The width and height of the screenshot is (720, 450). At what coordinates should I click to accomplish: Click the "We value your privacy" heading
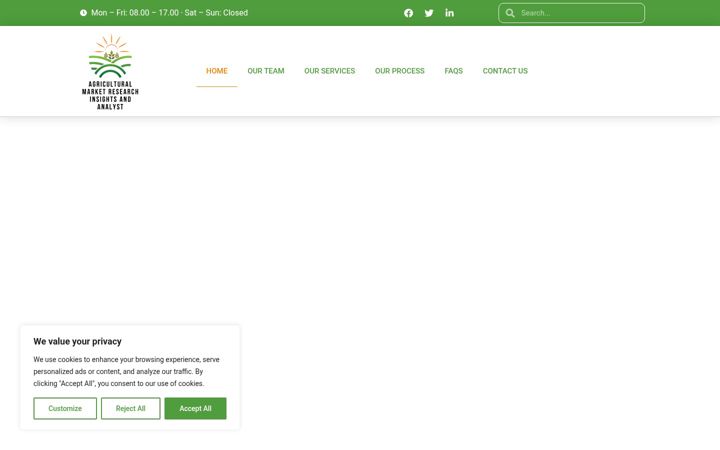tap(78, 341)
